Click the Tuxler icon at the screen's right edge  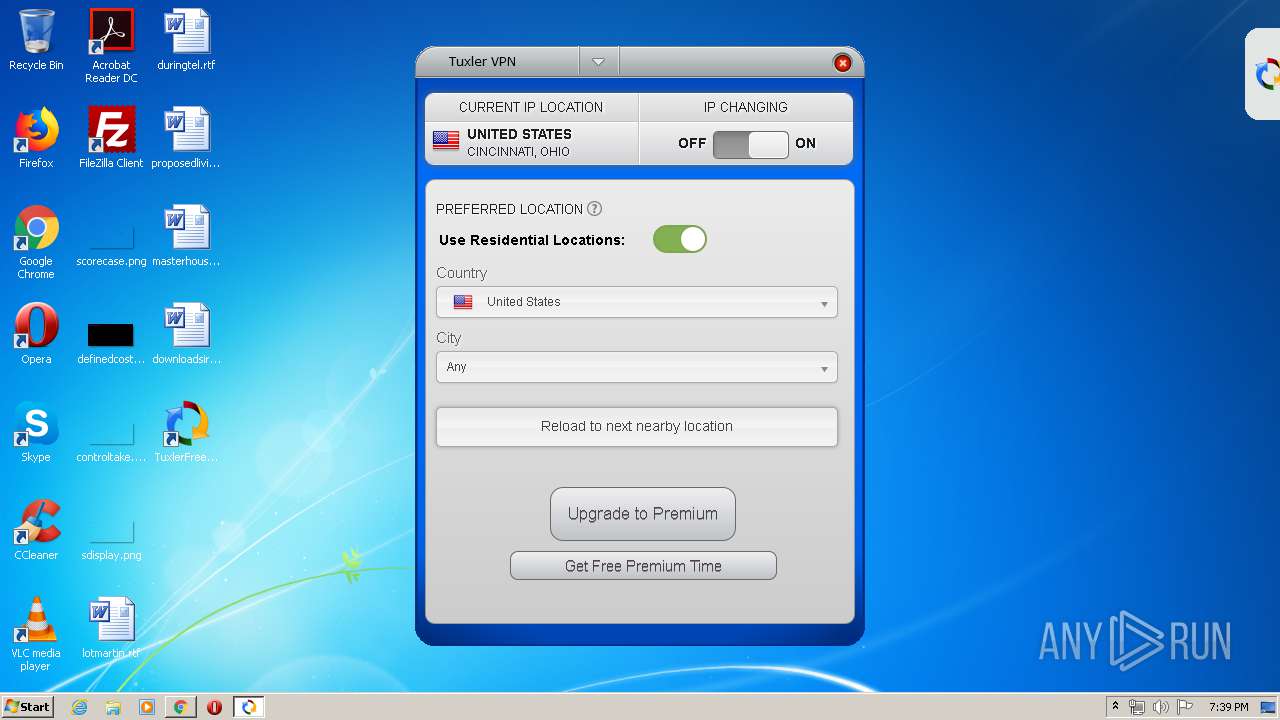click(x=1267, y=74)
